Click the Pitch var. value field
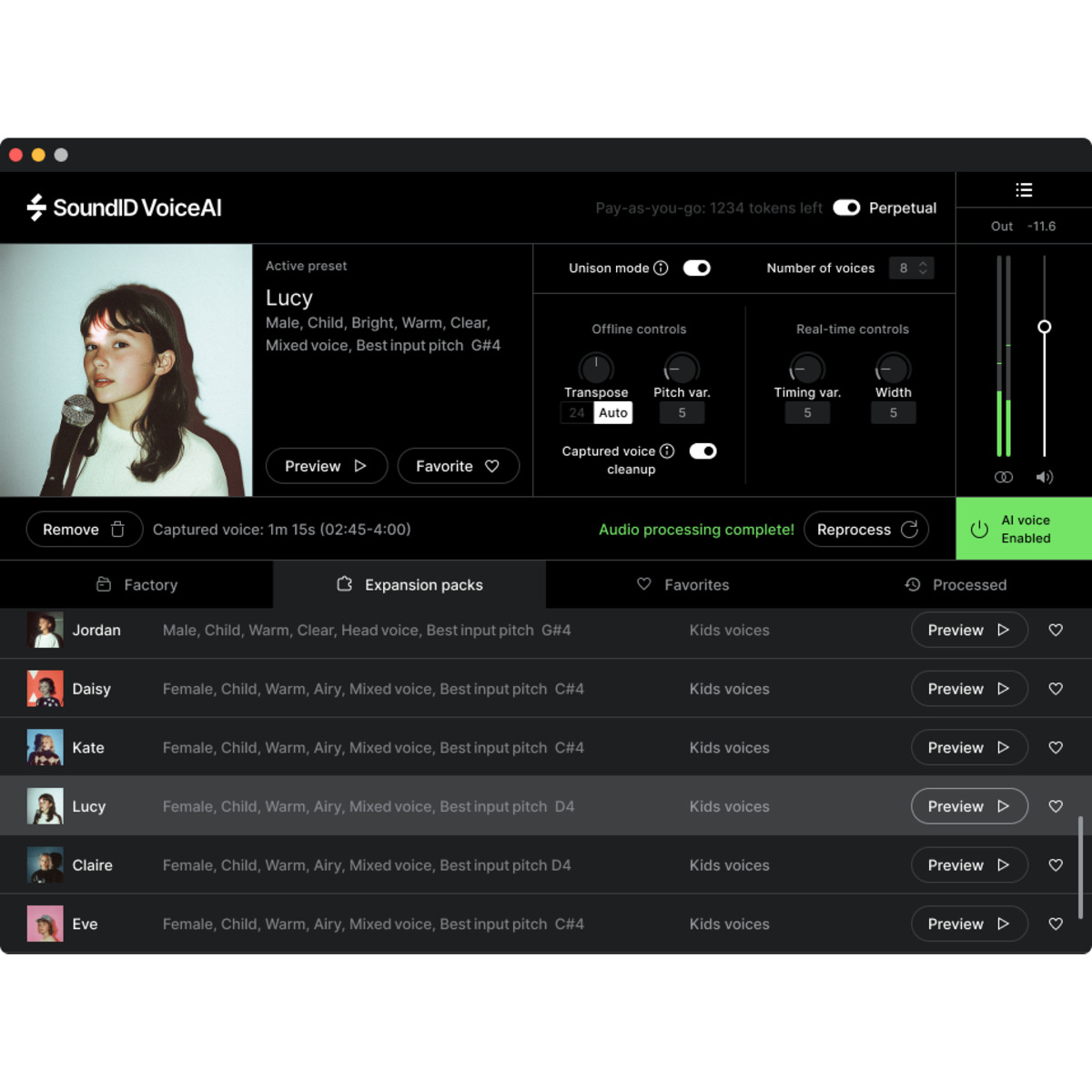1092x1092 pixels. point(682,412)
